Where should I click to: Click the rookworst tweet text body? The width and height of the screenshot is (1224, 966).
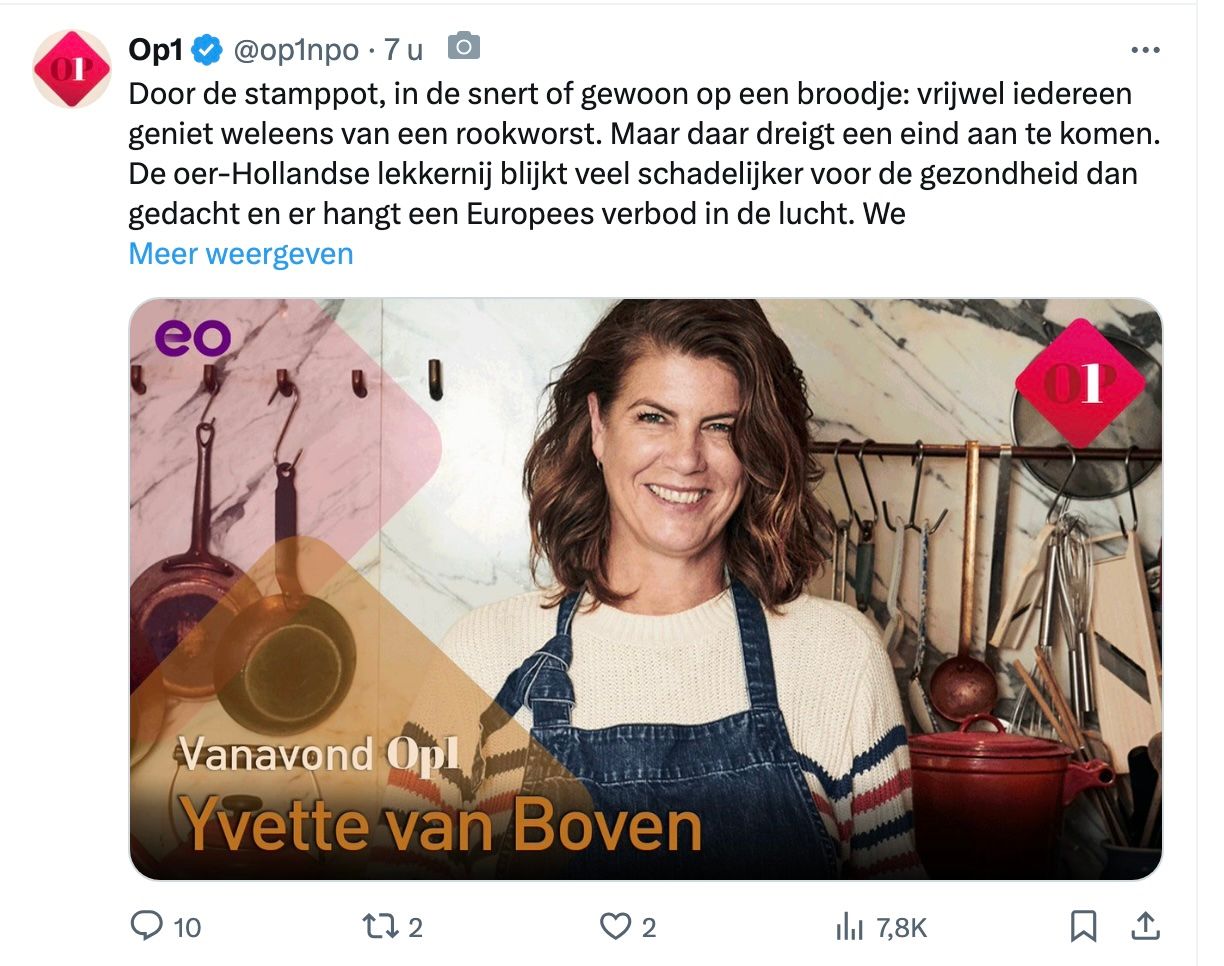point(630,154)
